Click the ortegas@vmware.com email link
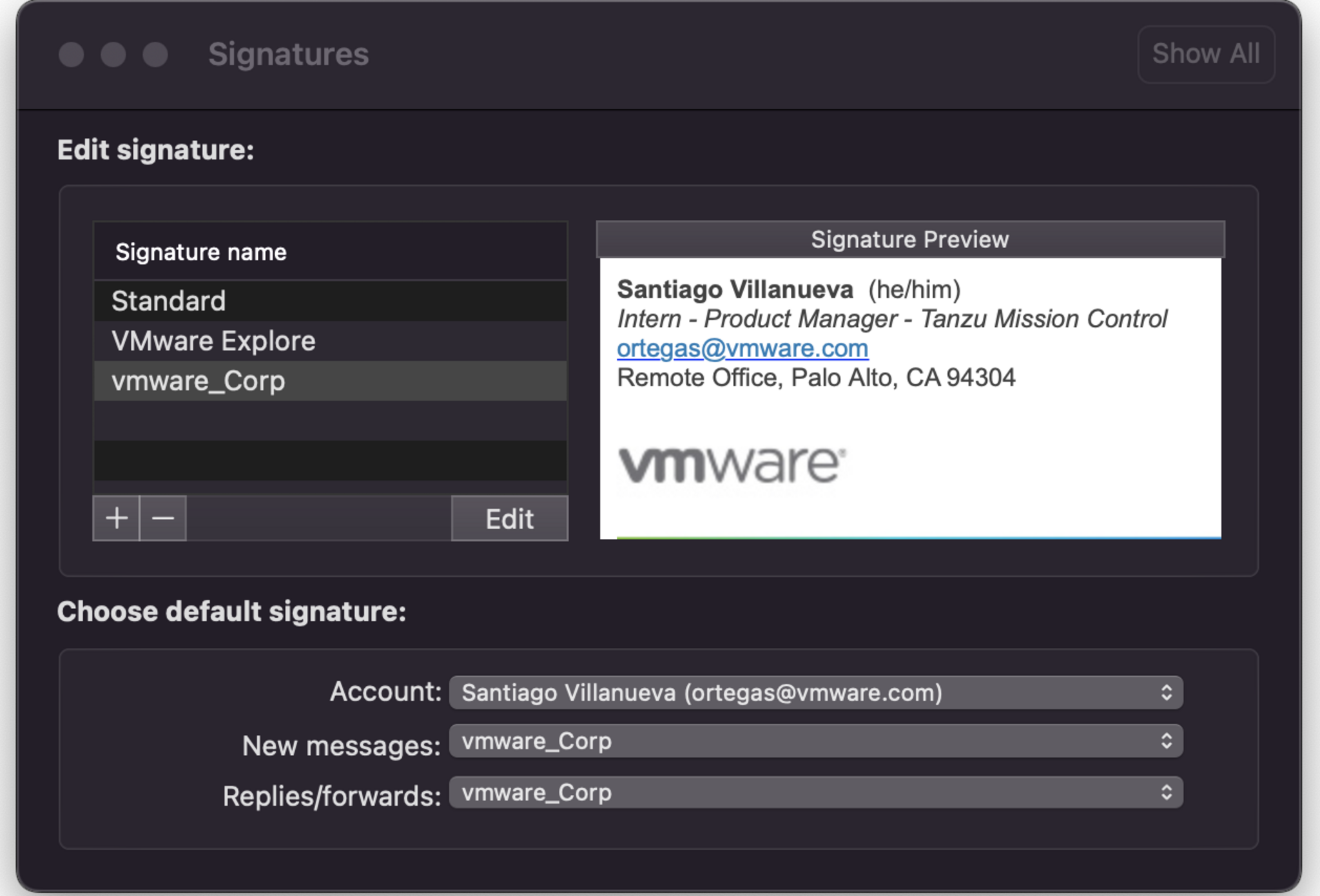This screenshot has width=1320, height=896. pos(742,349)
